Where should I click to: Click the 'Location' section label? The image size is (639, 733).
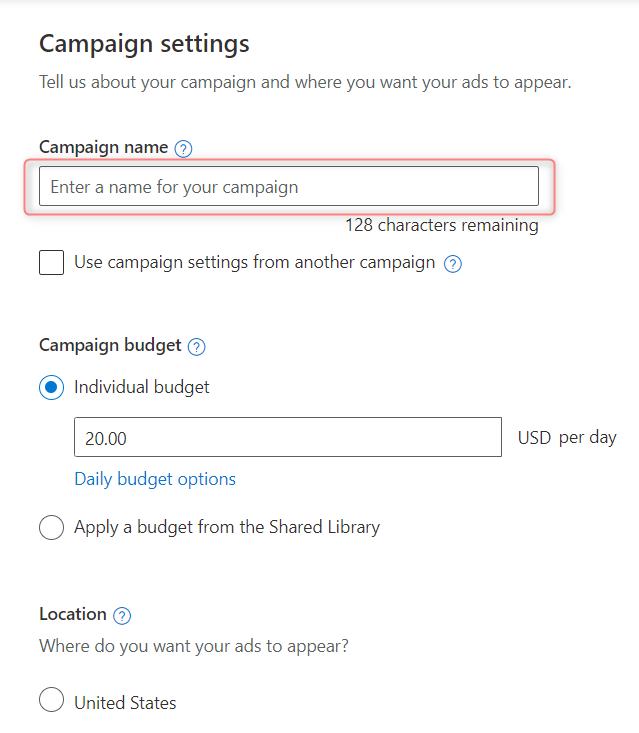[73, 614]
